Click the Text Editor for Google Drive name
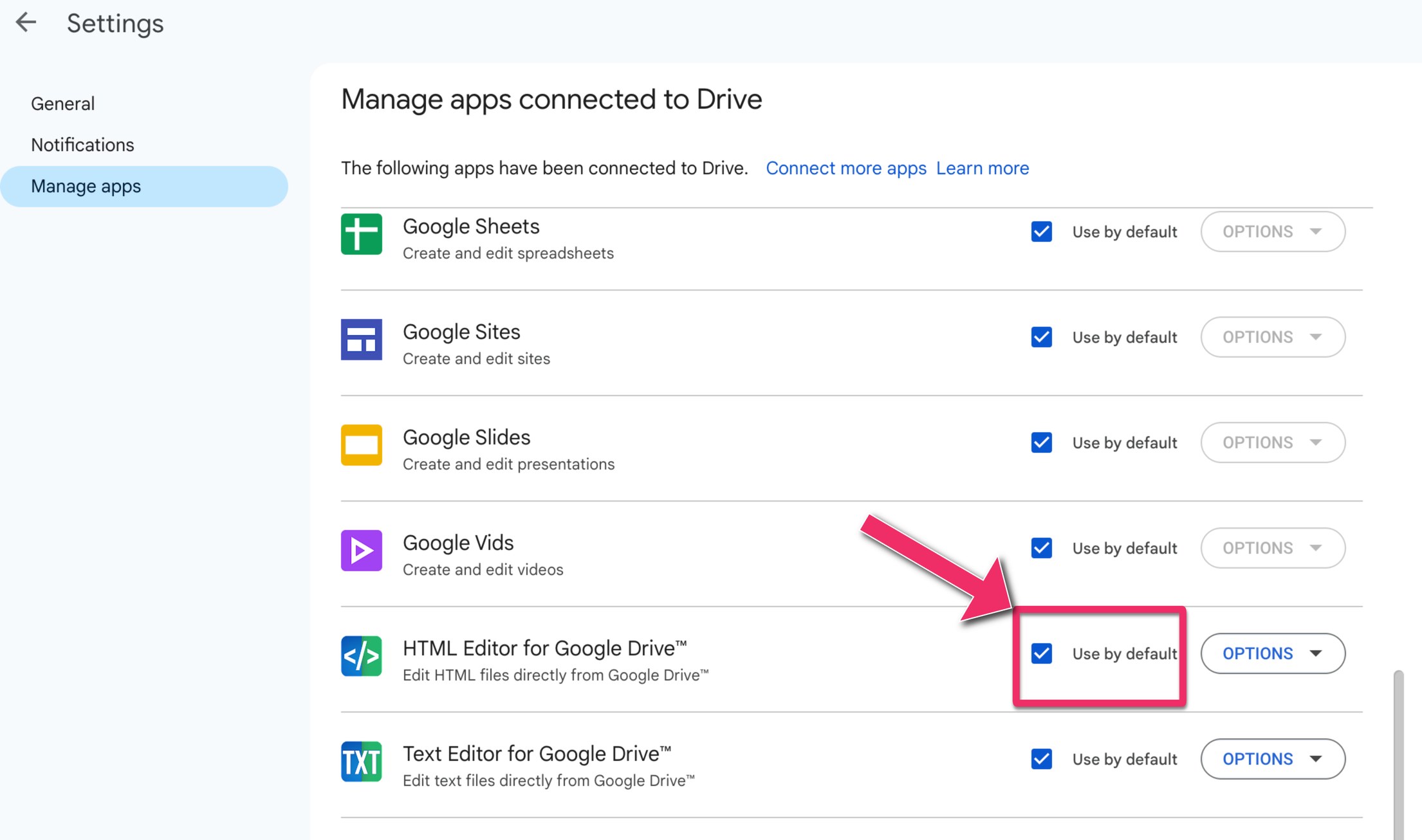Viewport: 1422px width, 840px height. coord(537,754)
